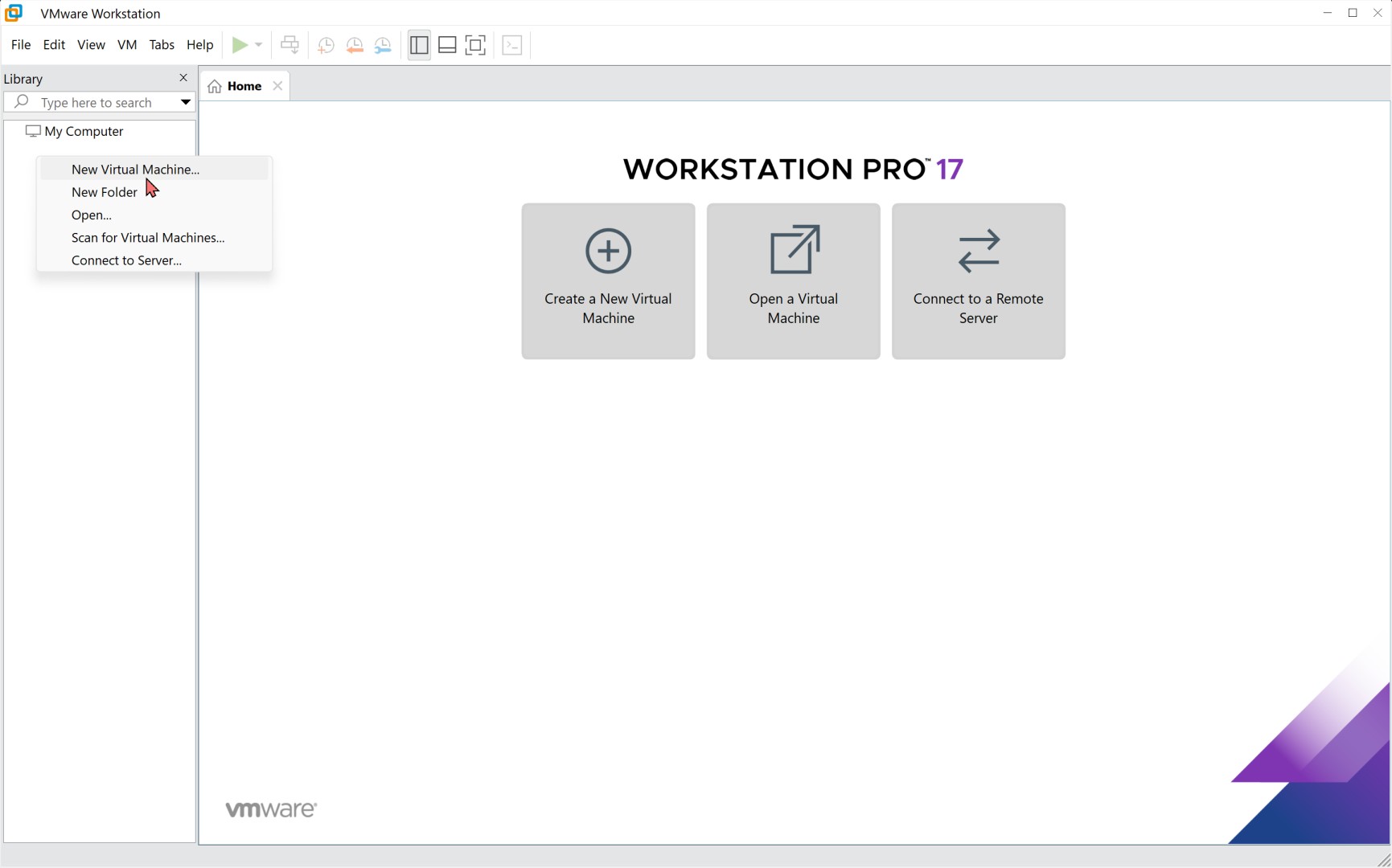Choose New Virtual Machine... from context menu
Image resolution: width=1392 pixels, height=868 pixels.
[x=154, y=169]
